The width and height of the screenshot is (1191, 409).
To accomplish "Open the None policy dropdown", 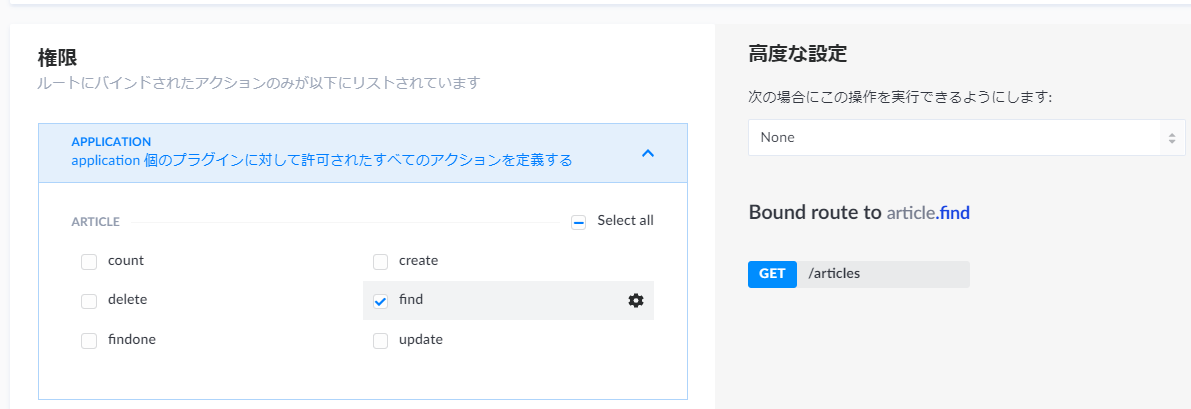I will [966, 138].
